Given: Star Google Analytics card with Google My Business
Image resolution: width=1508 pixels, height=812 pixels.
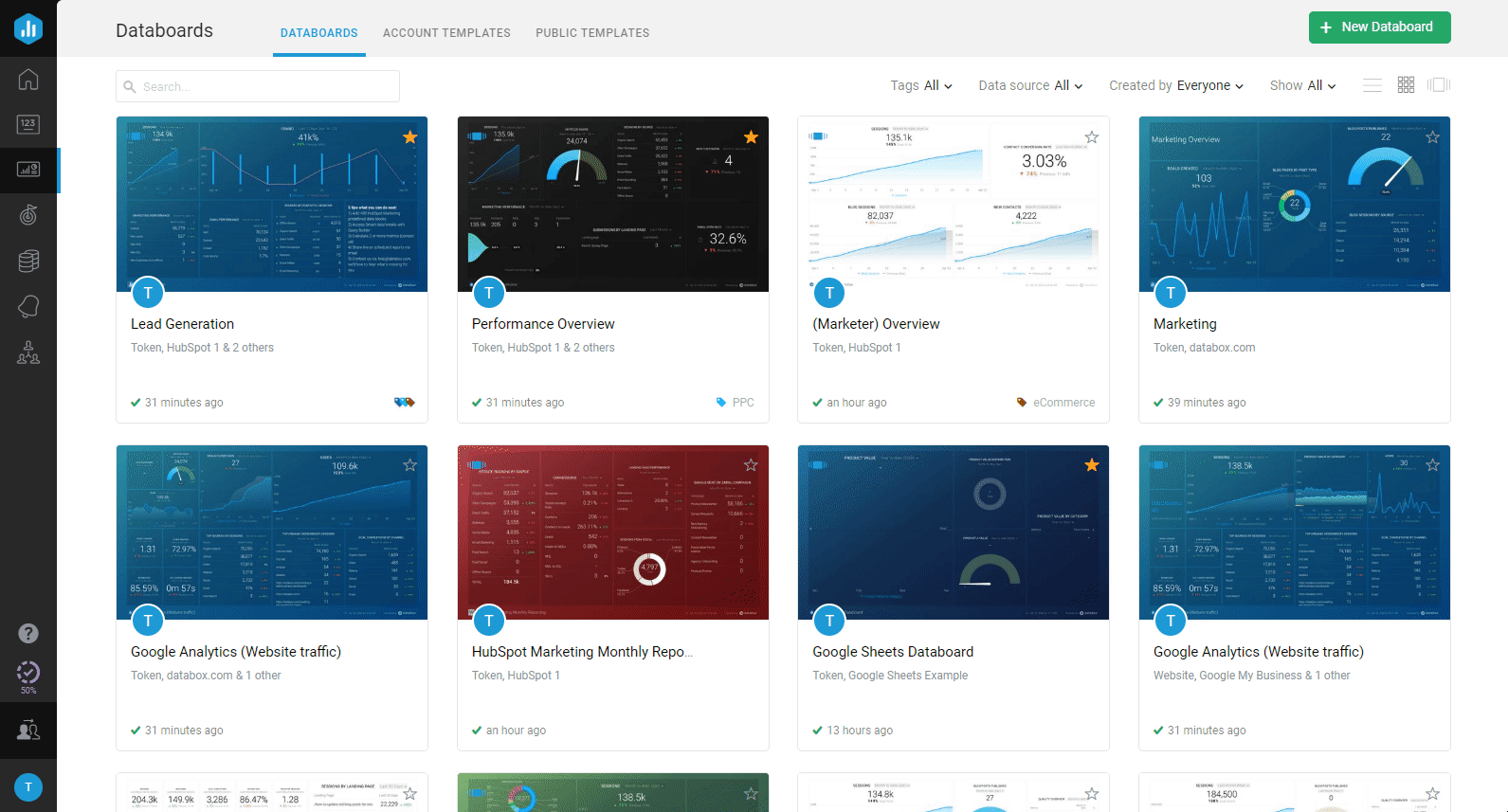Looking at the screenshot, I should pyautogui.click(x=1433, y=465).
